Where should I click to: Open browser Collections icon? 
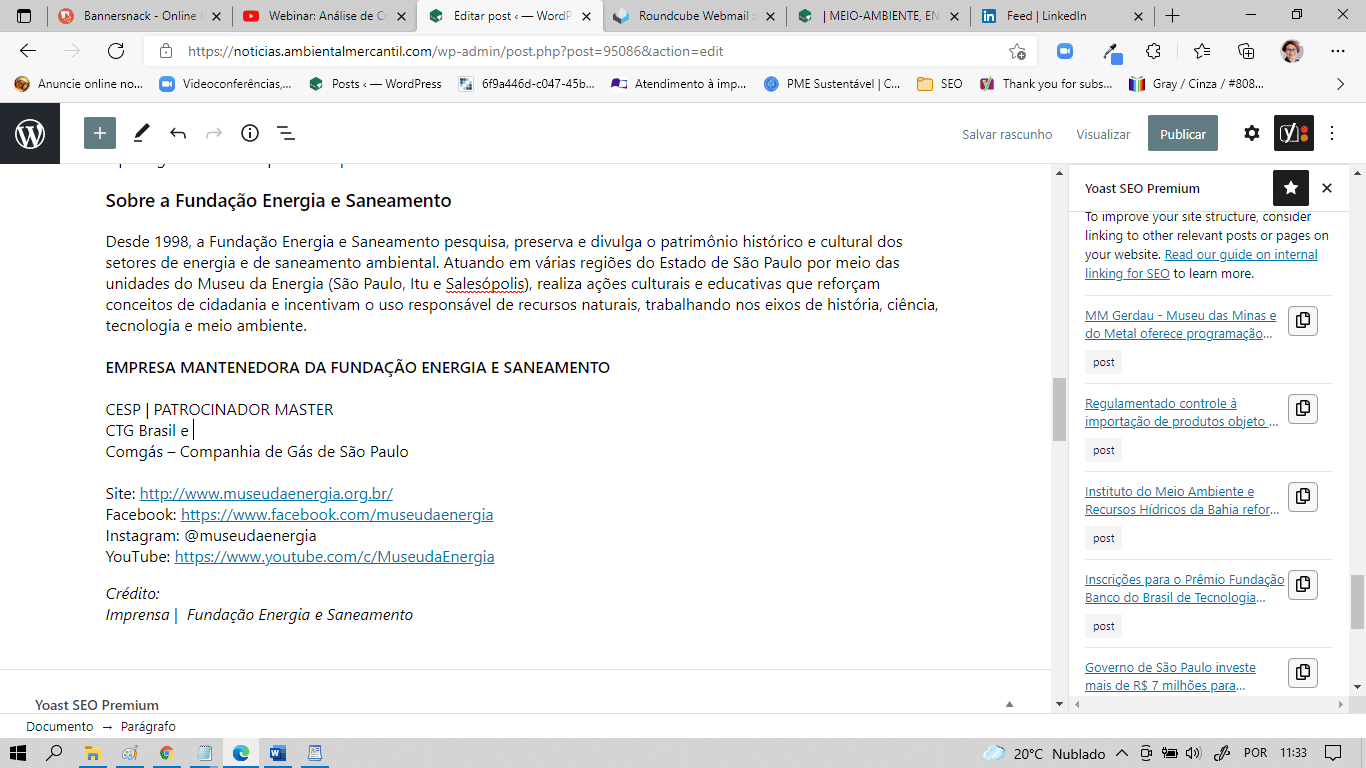pyautogui.click(x=1246, y=51)
